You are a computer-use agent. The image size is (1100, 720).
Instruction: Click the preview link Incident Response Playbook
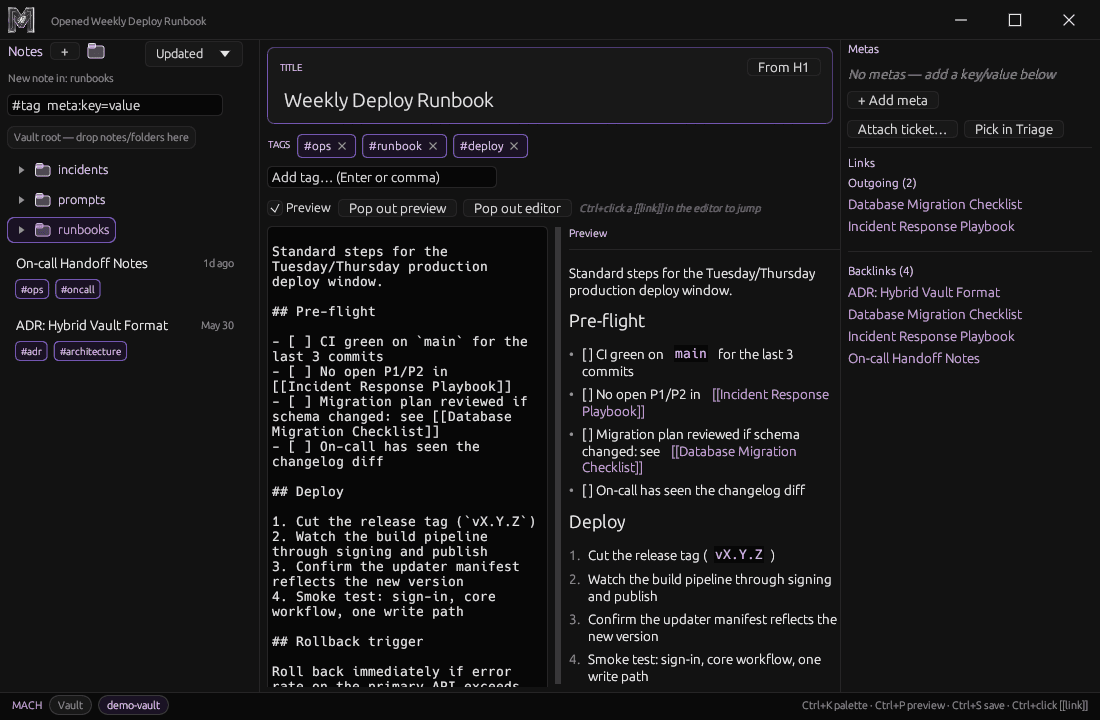pos(705,403)
